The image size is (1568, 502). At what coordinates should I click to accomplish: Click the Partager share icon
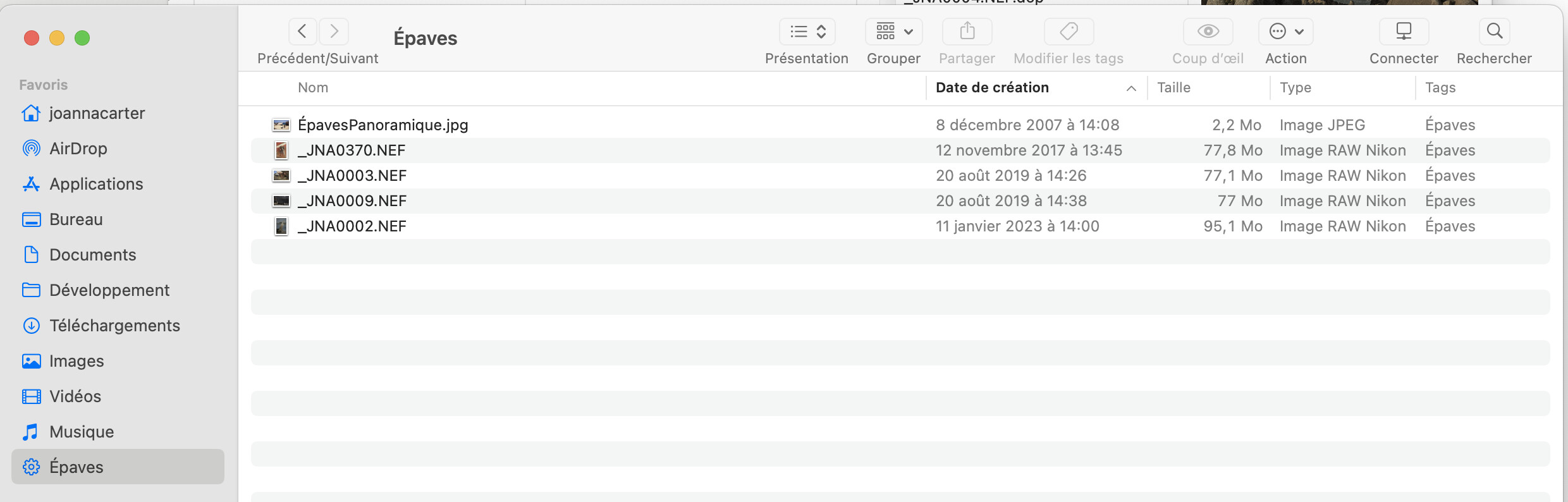pyautogui.click(x=967, y=32)
